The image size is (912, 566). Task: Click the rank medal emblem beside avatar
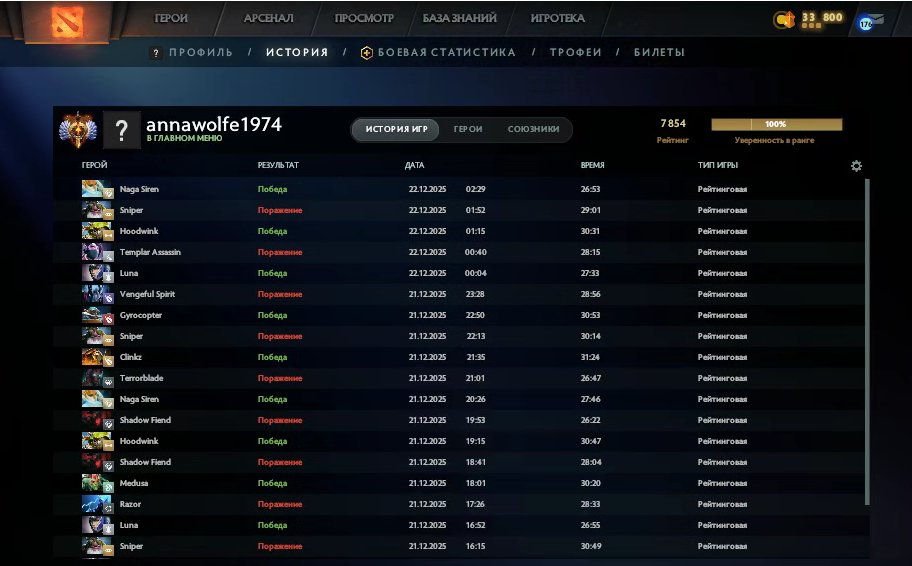[77, 129]
